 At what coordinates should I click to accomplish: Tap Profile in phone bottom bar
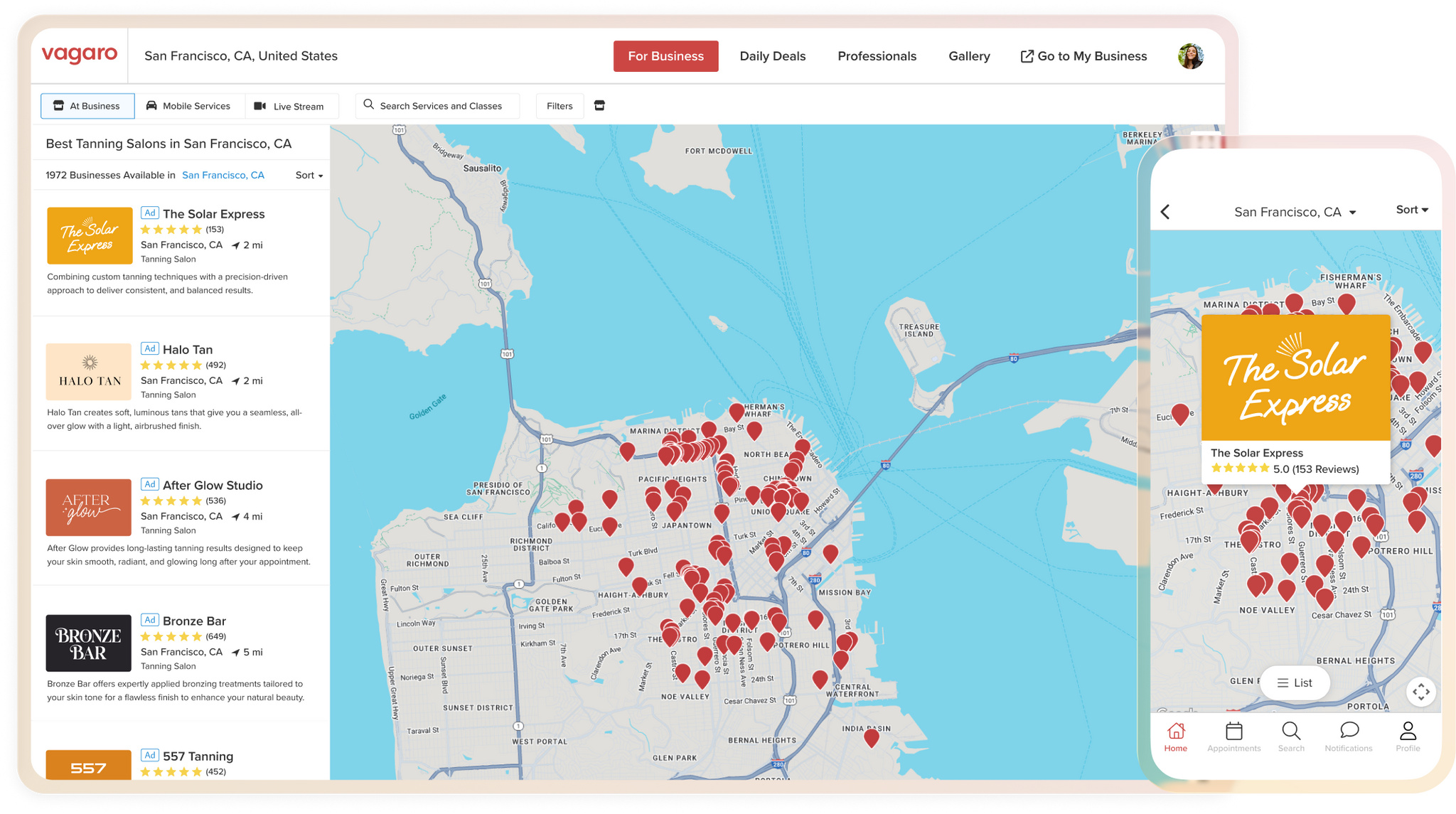tap(1408, 737)
